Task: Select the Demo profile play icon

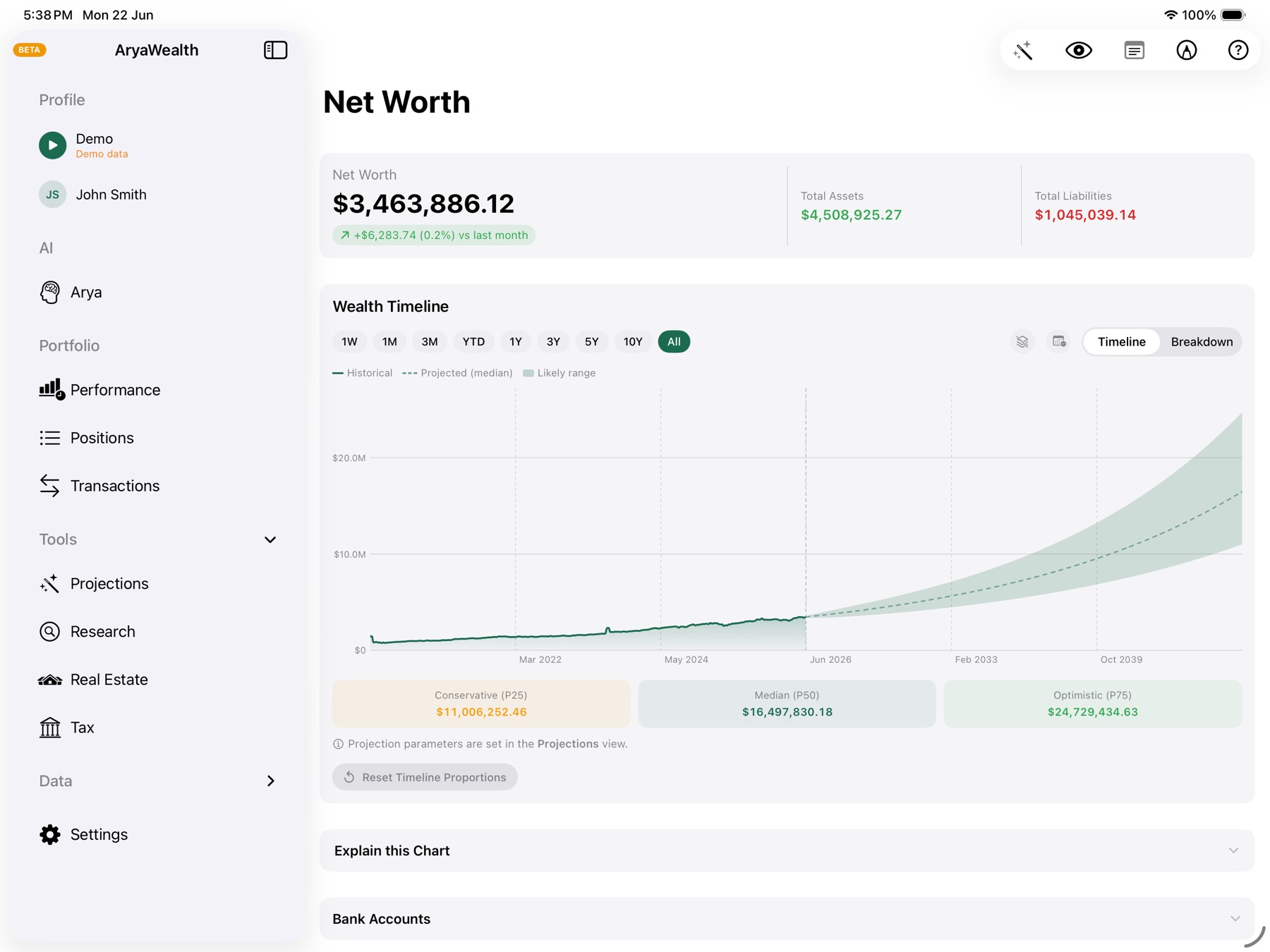Action: click(52, 145)
